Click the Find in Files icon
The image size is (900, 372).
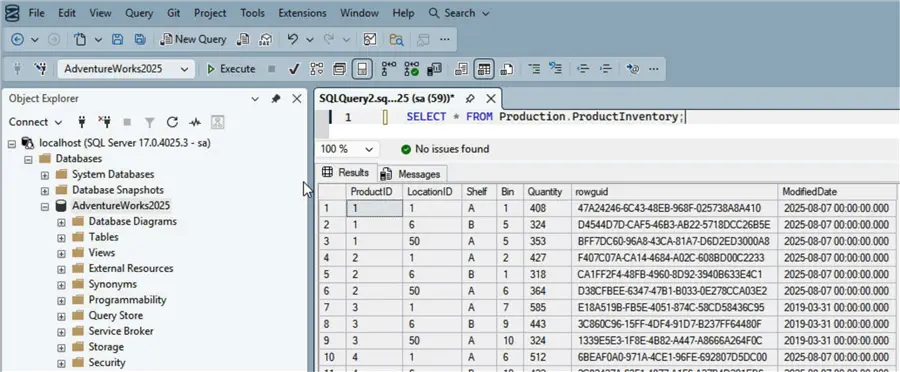point(396,40)
